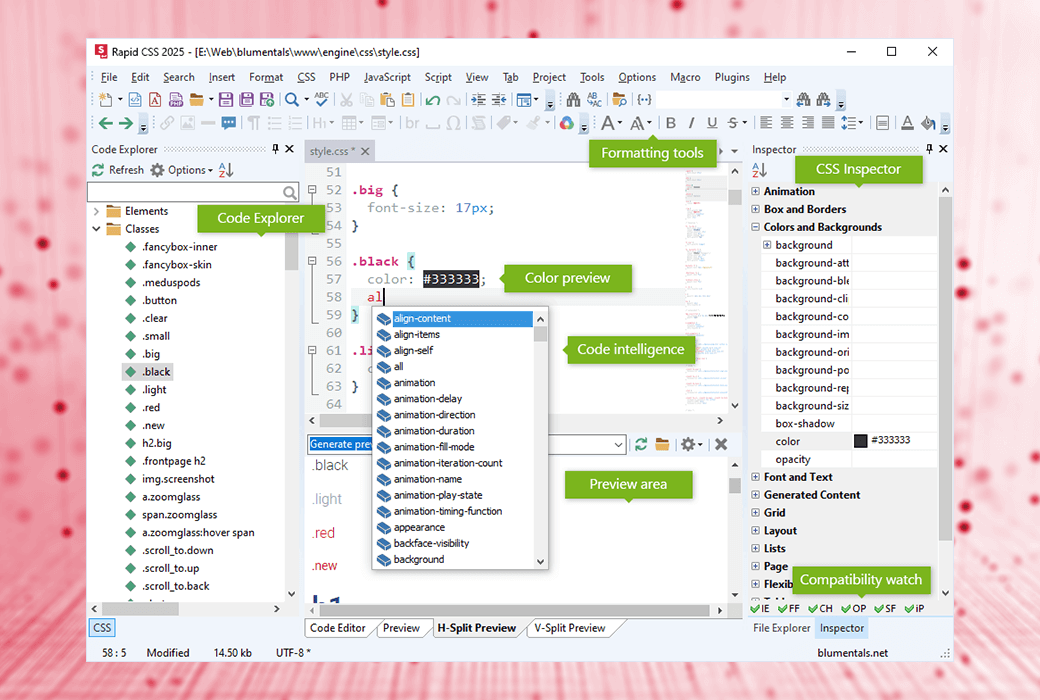Viewport: 1040px width, 700px height.
Task: Click the #333333 color swatch in Inspector
Action: coord(860,441)
